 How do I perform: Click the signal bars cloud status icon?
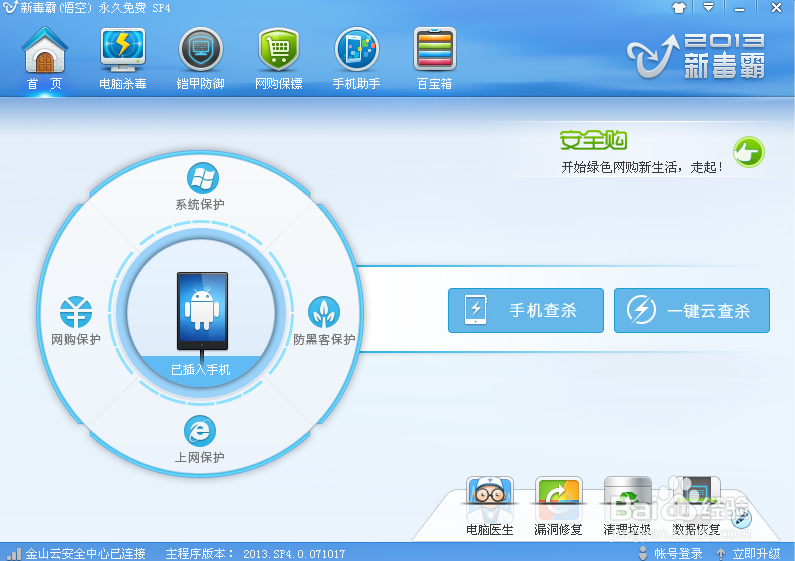pyautogui.click(x=14, y=553)
